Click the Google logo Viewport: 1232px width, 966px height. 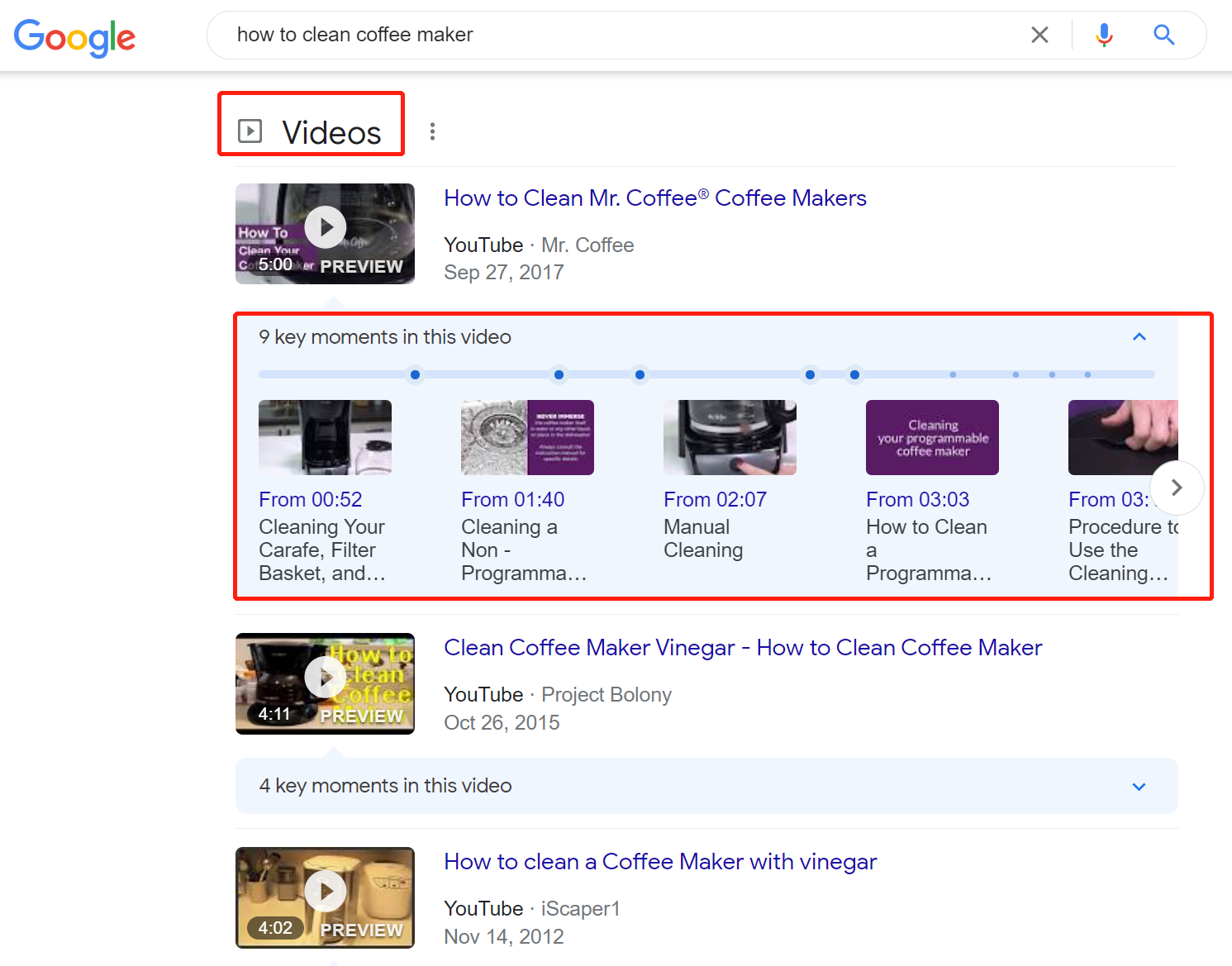[74, 37]
